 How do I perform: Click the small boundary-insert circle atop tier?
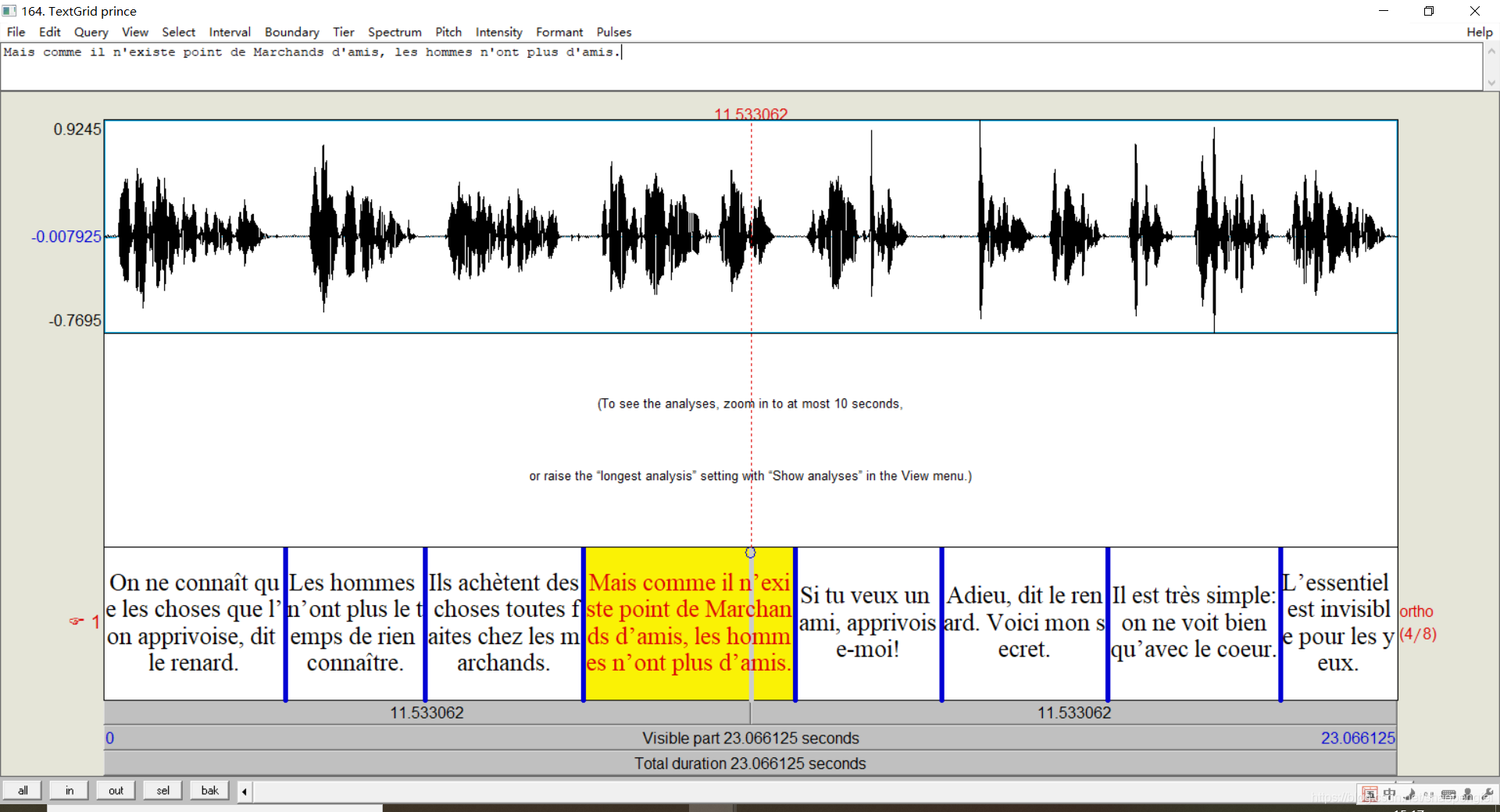(750, 553)
